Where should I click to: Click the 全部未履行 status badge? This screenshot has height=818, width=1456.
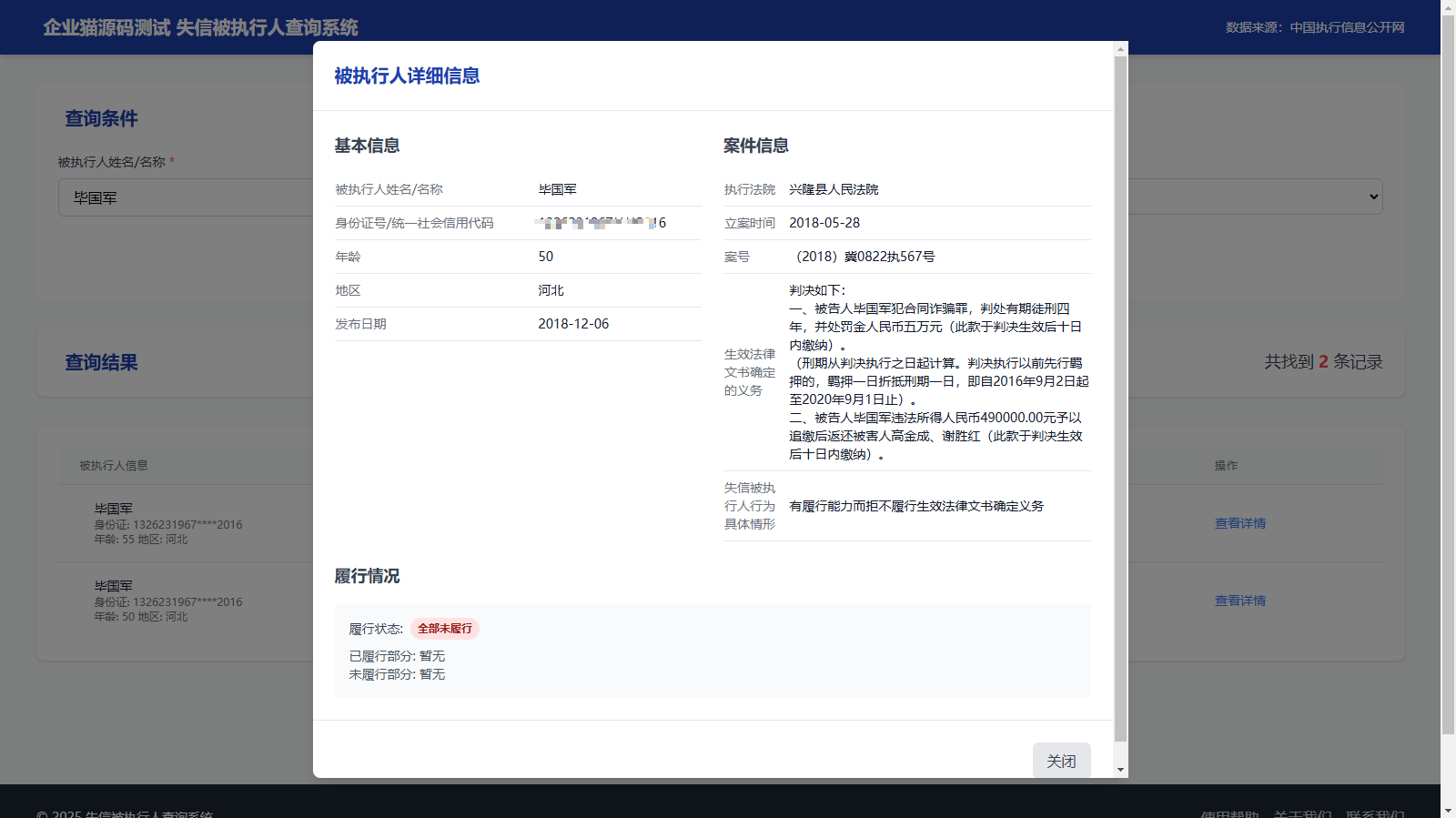445,629
